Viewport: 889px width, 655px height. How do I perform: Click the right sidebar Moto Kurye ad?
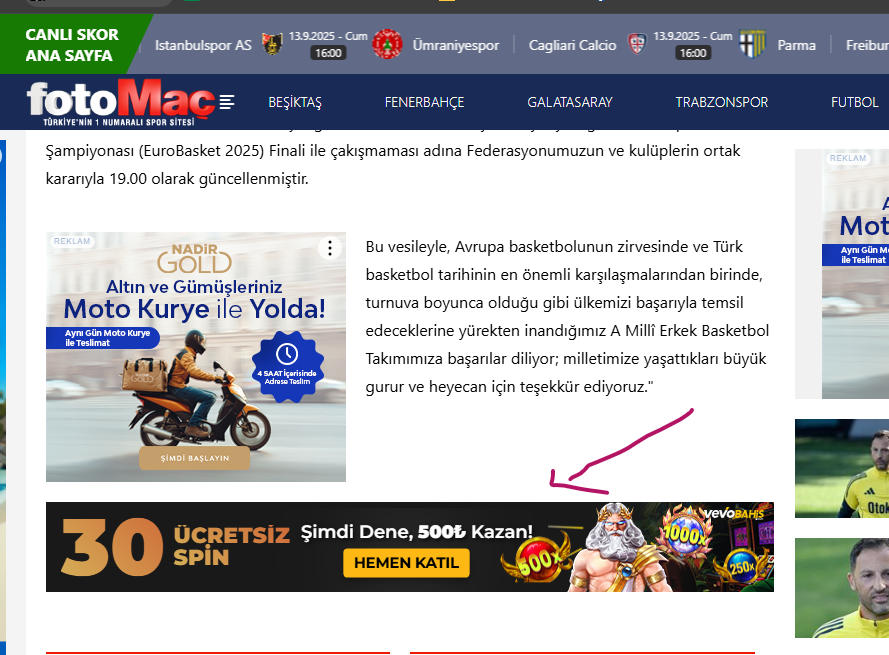click(856, 274)
